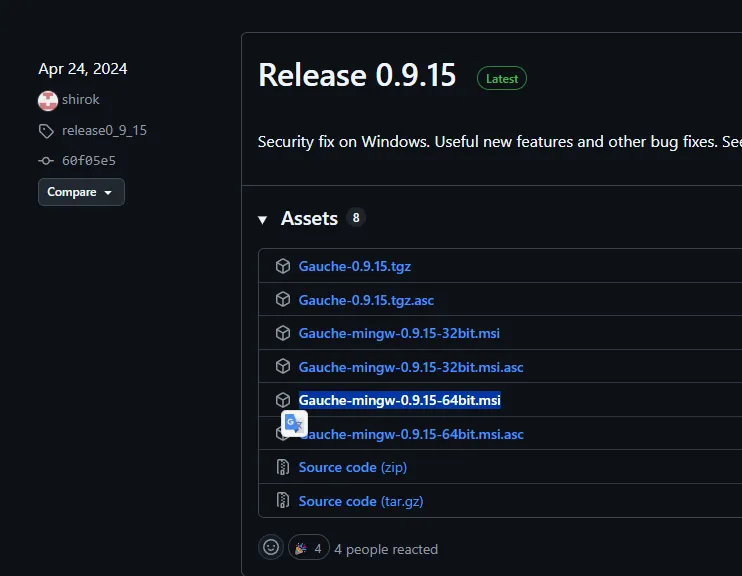The height and width of the screenshot is (576, 742).
Task: Open the smiley add-reaction picker
Action: (270, 547)
